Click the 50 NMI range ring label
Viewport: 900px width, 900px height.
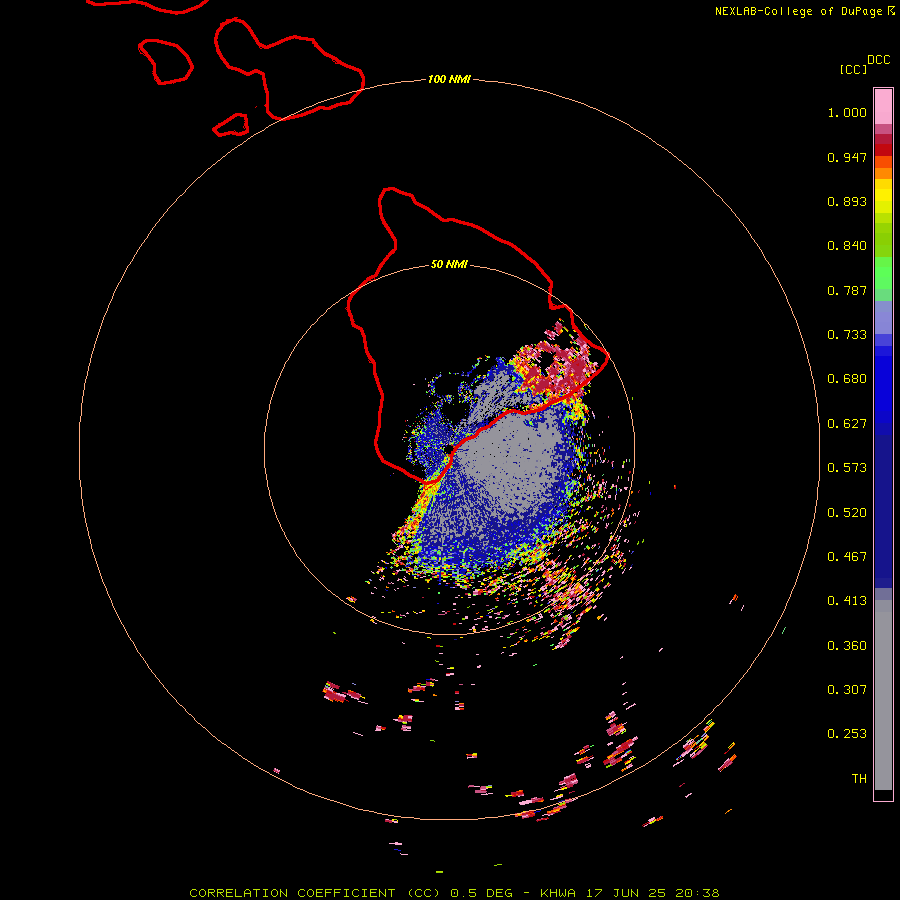(x=449, y=265)
